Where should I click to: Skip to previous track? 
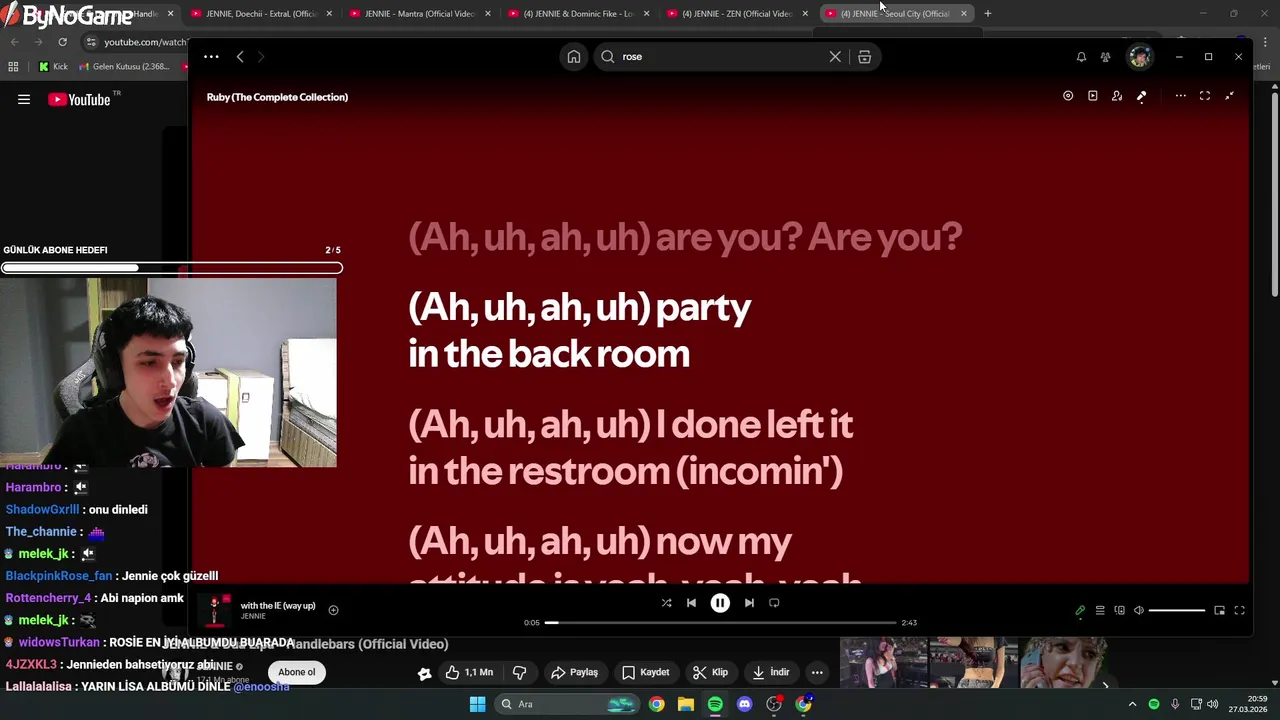coord(691,603)
